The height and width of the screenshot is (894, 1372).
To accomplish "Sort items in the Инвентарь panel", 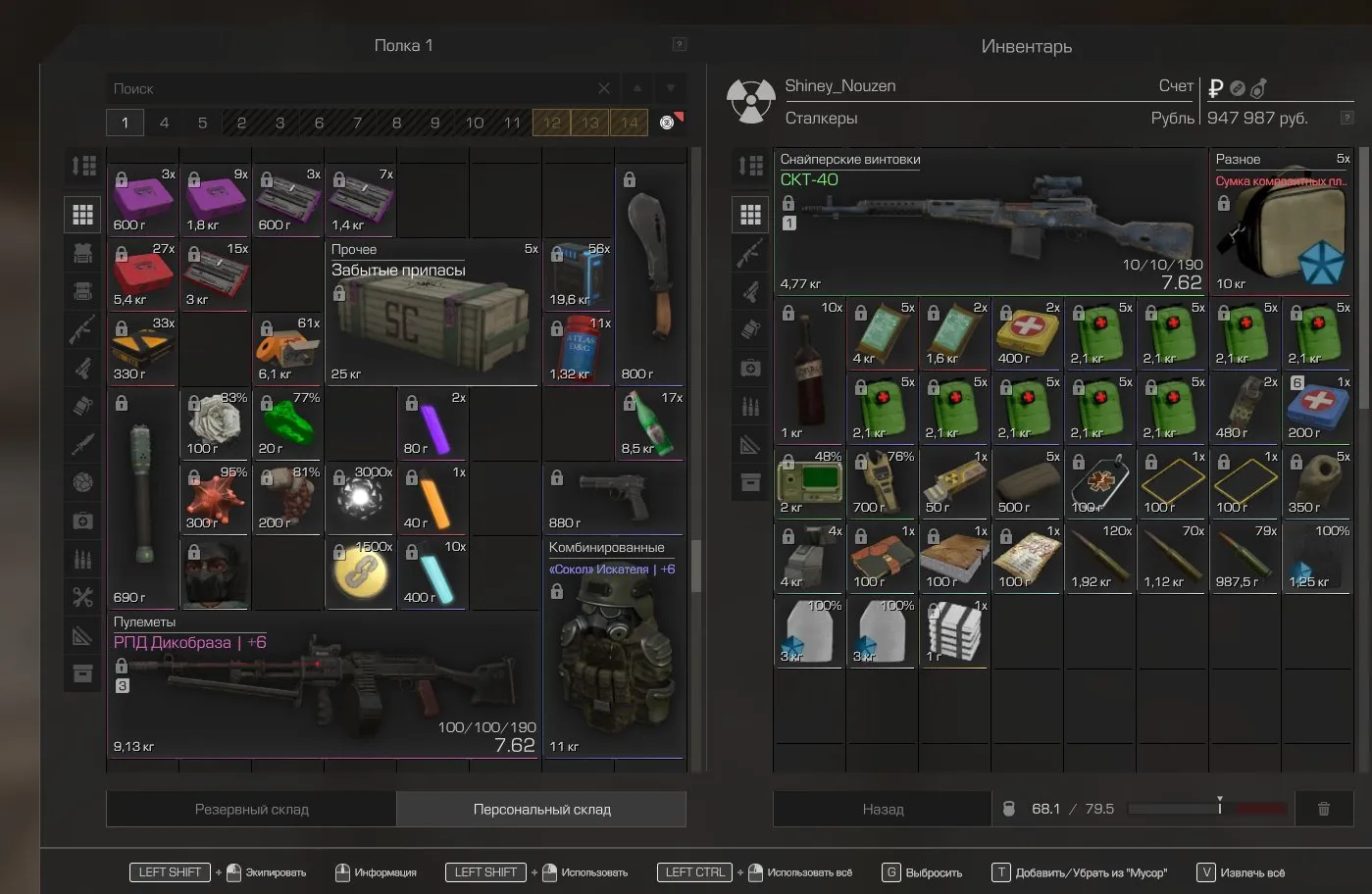I will coord(751,166).
